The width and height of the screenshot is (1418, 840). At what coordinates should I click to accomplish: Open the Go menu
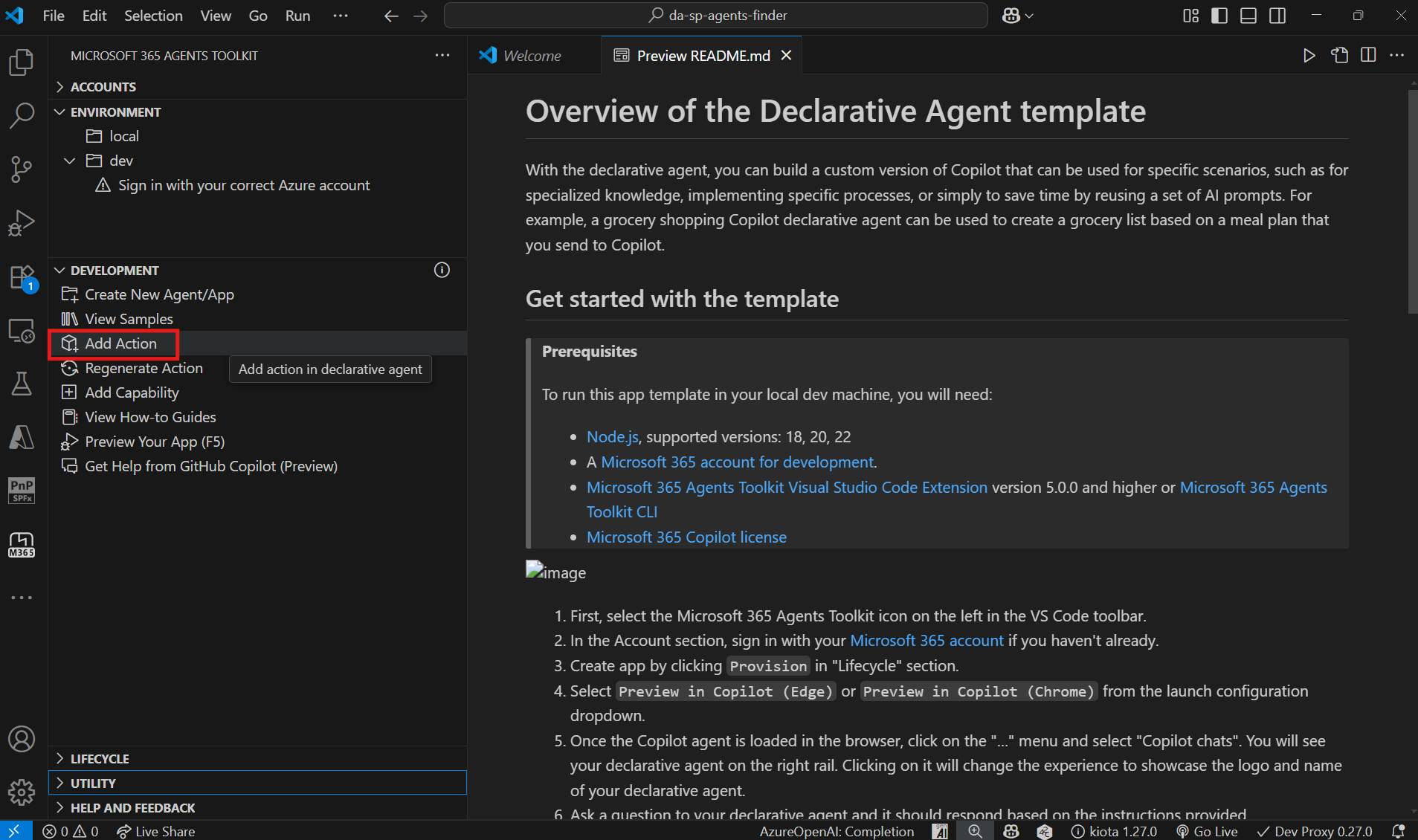(x=258, y=16)
